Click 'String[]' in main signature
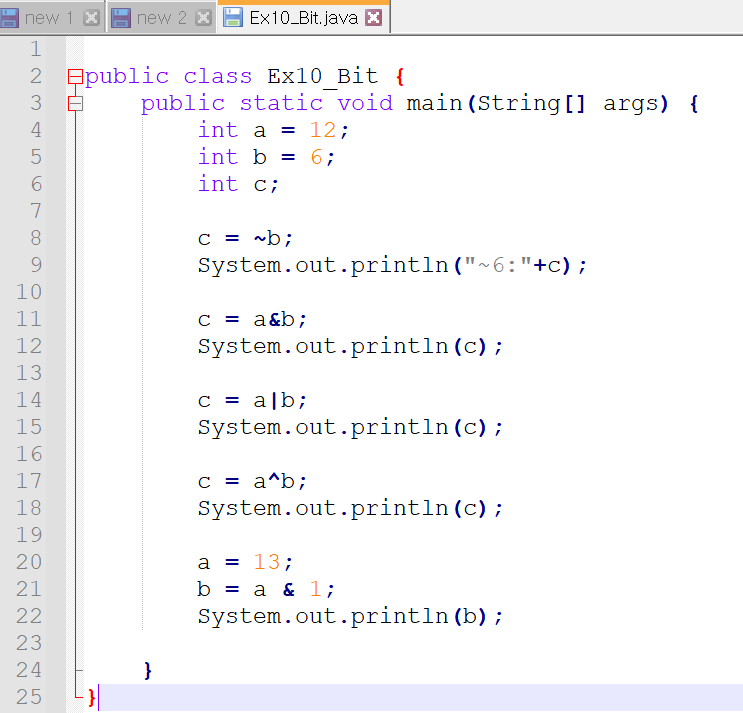Viewport: 743px width, 713px height. pyautogui.click(x=532, y=104)
